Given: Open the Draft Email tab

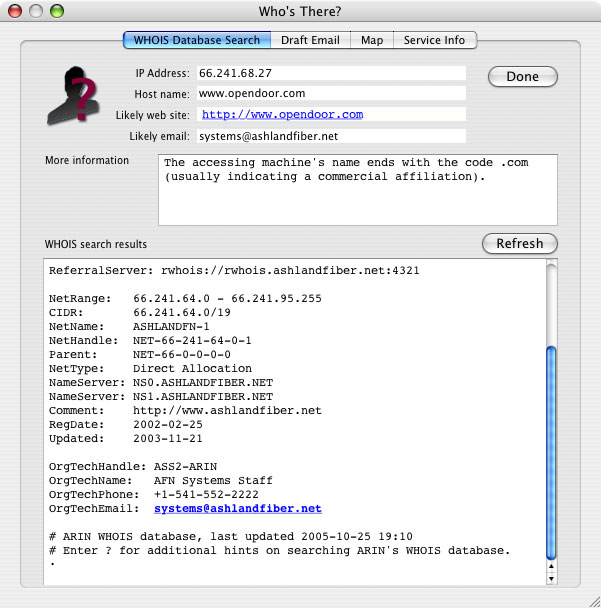Looking at the screenshot, I should 310,40.
